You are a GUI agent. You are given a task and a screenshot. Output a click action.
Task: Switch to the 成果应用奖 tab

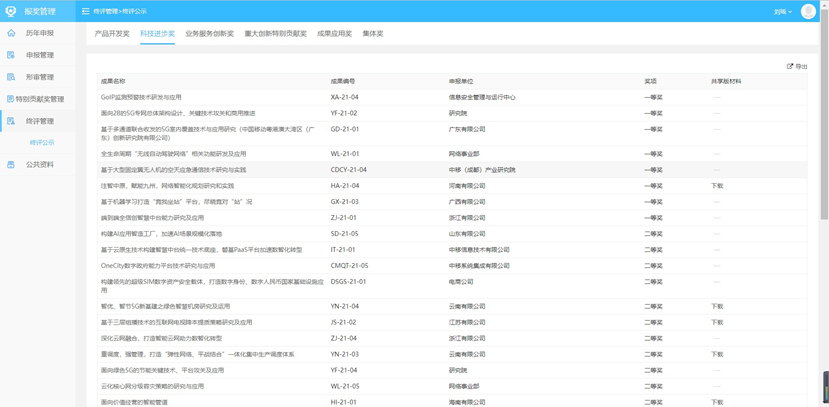coord(334,33)
